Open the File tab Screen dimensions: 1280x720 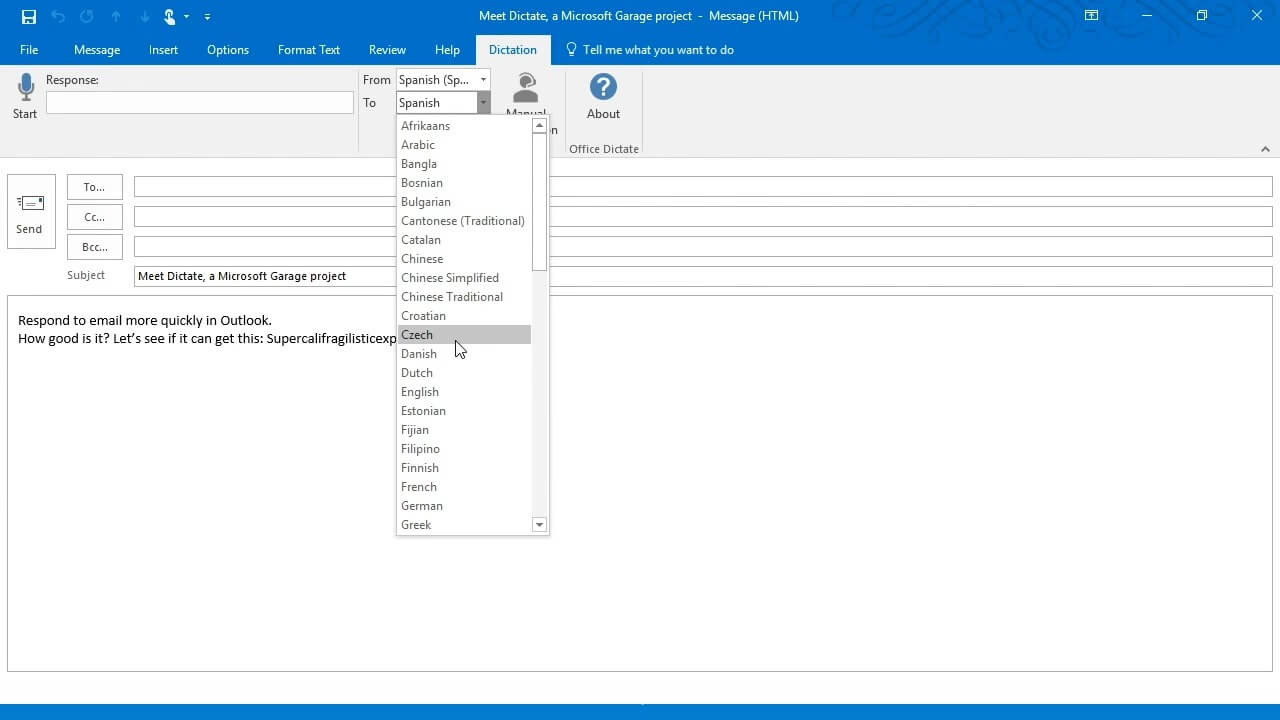click(x=29, y=50)
